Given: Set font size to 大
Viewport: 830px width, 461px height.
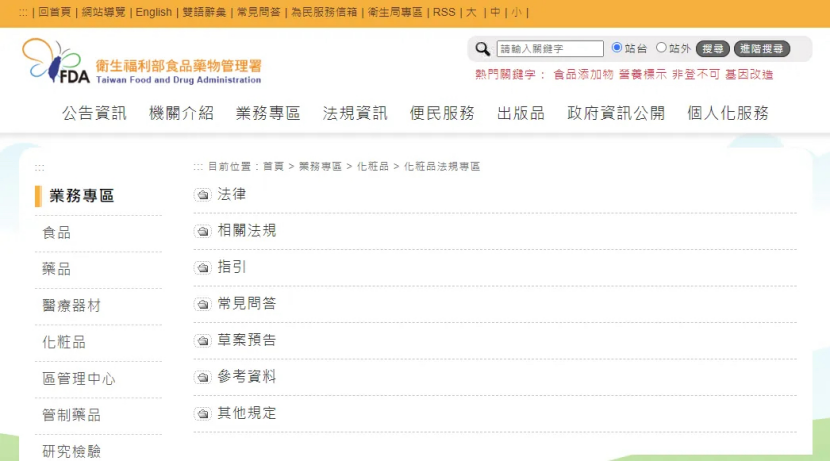Looking at the screenshot, I should (x=471, y=12).
